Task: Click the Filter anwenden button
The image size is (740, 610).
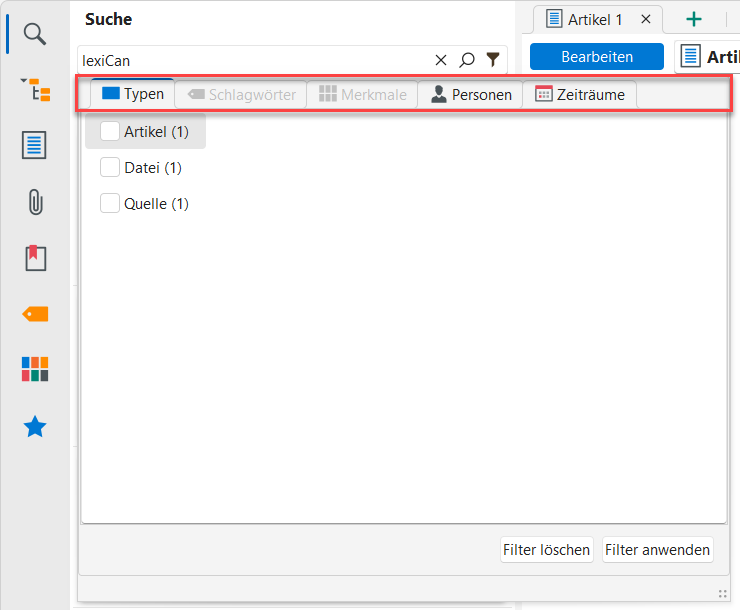Action: [657, 550]
